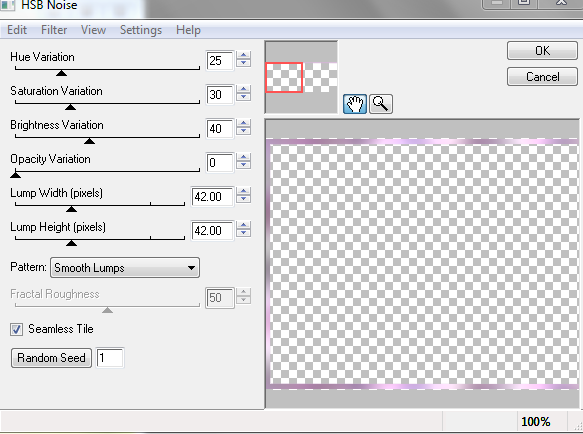Image resolution: width=583 pixels, height=434 pixels.
Task: Select the hand pan tool
Action: point(355,104)
